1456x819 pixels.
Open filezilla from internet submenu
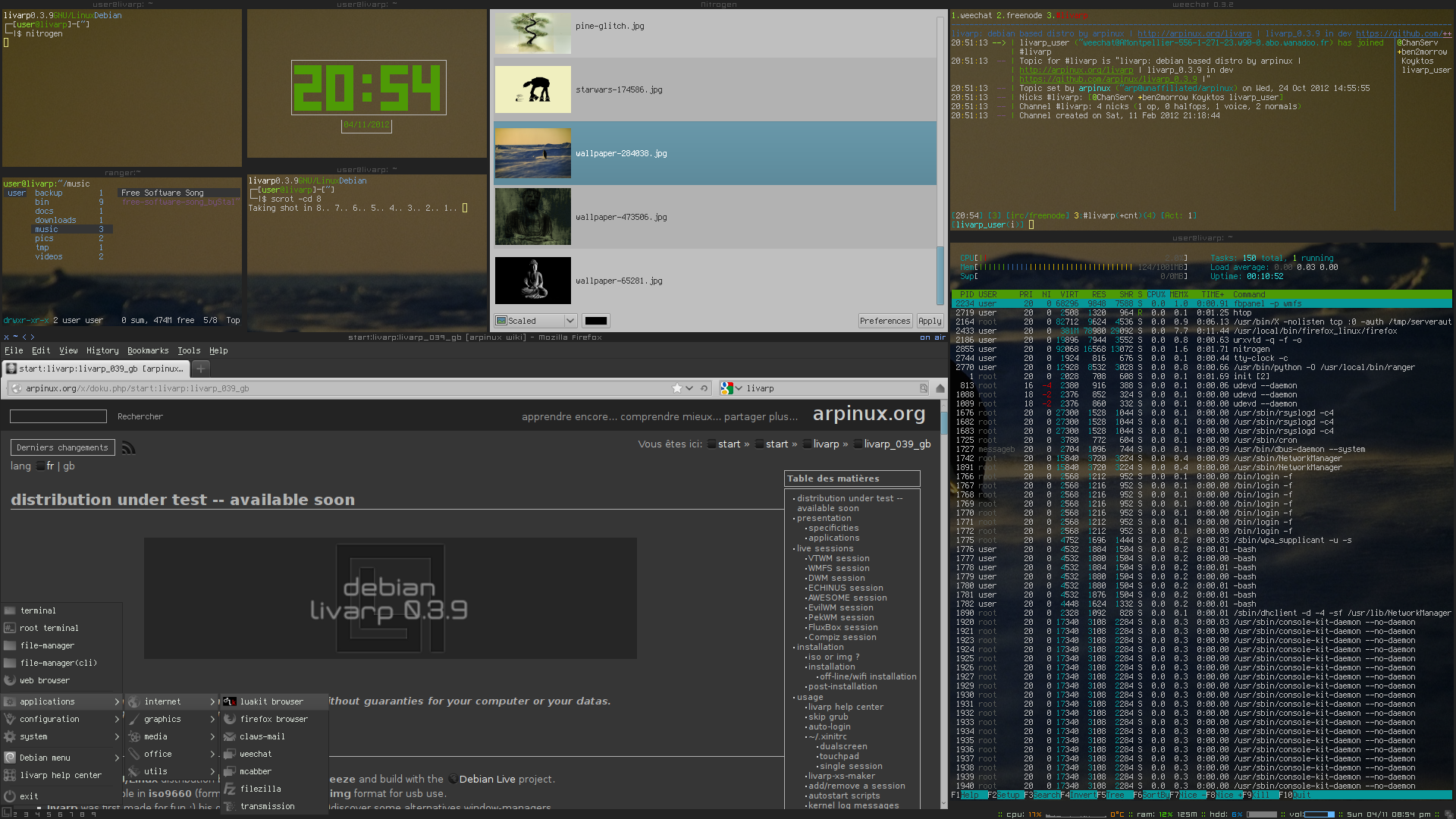[x=275, y=789]
